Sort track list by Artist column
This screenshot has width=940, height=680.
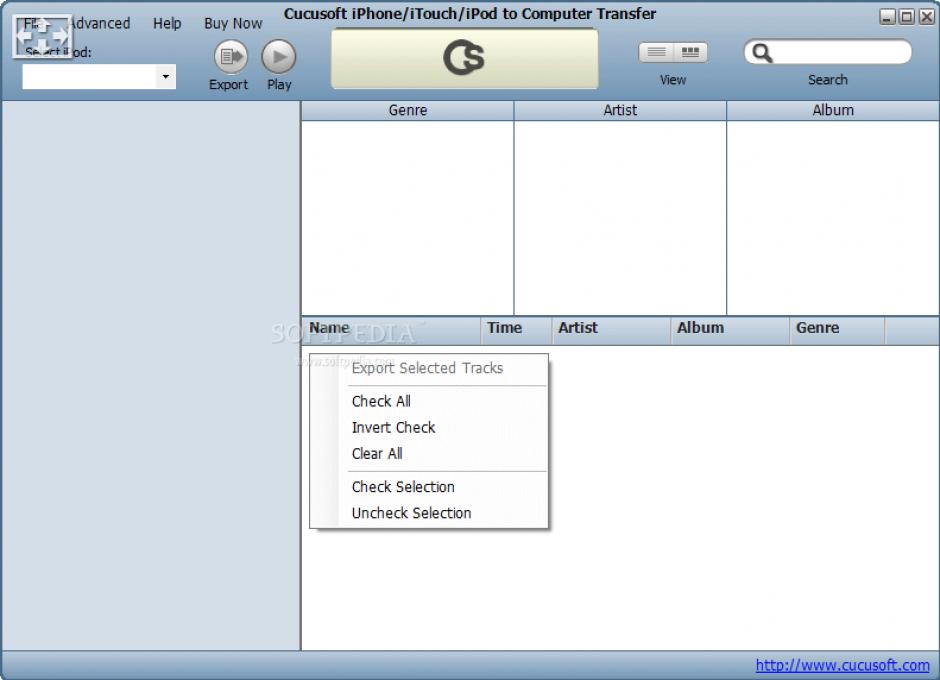(x=611, y=329)
